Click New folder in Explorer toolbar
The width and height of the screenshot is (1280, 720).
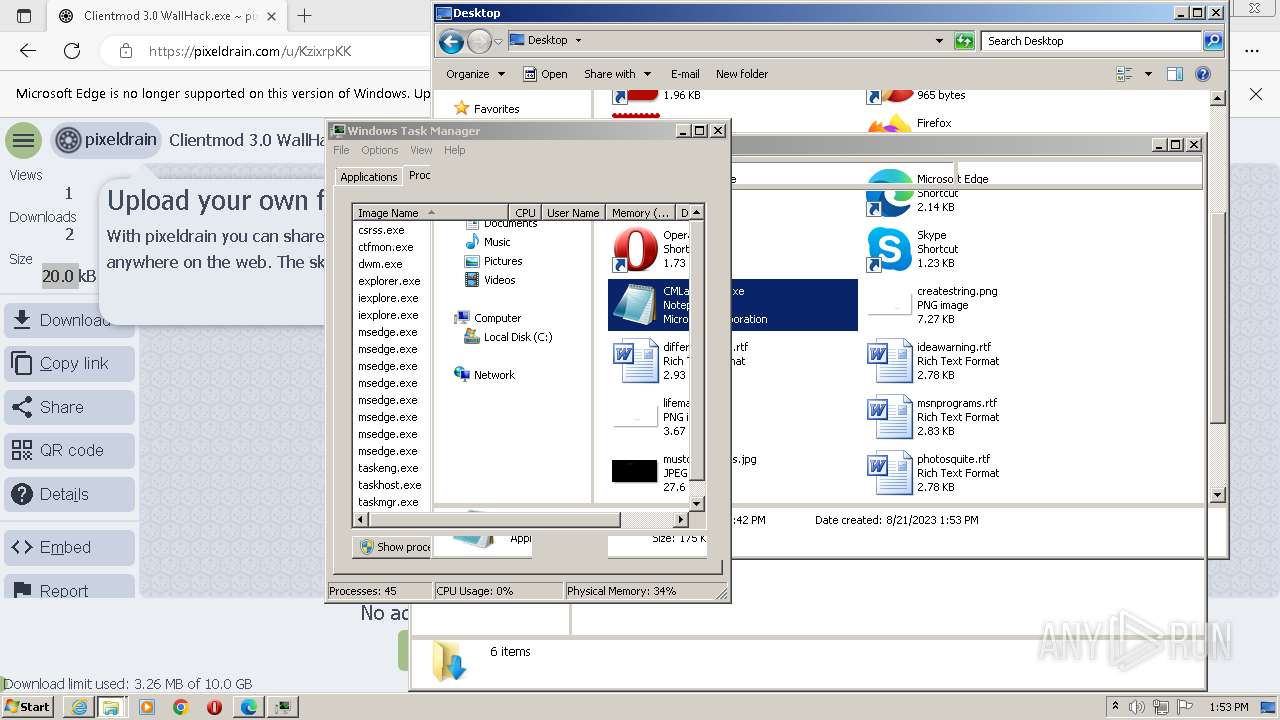pos(742,74)
